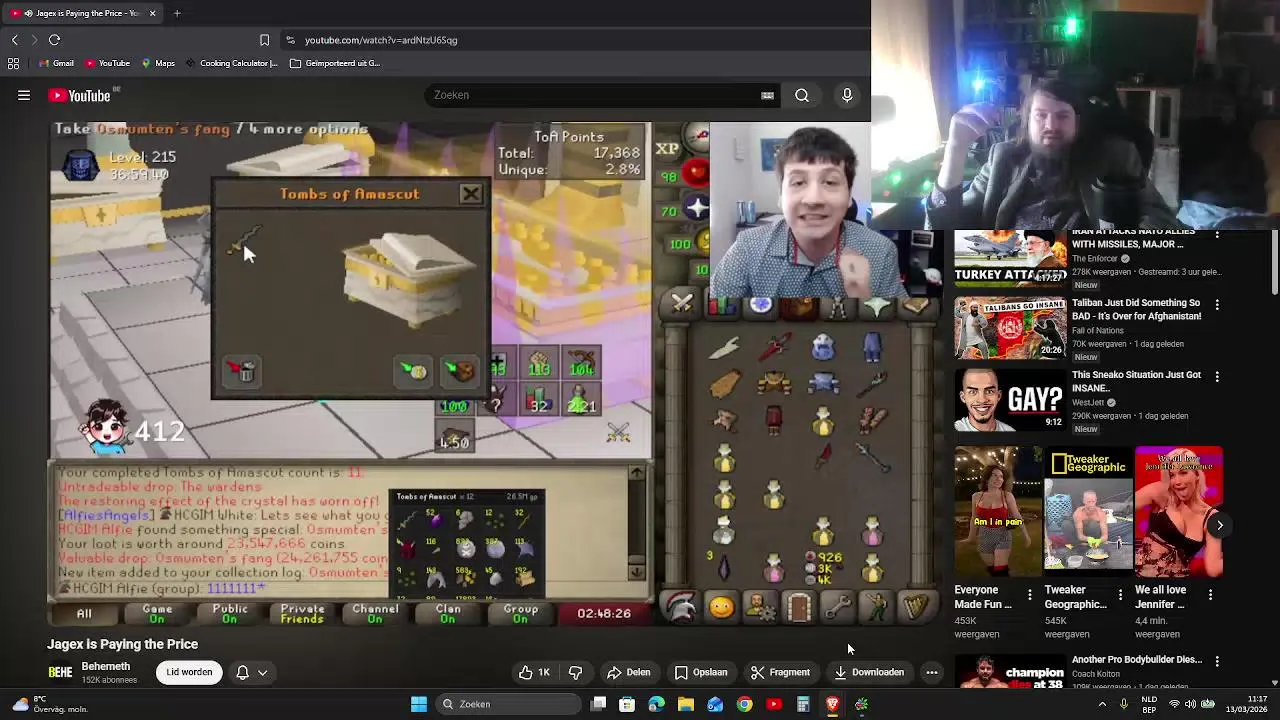
Task: Open menu for This Sneako Situation video
Action: [1217, 376]
